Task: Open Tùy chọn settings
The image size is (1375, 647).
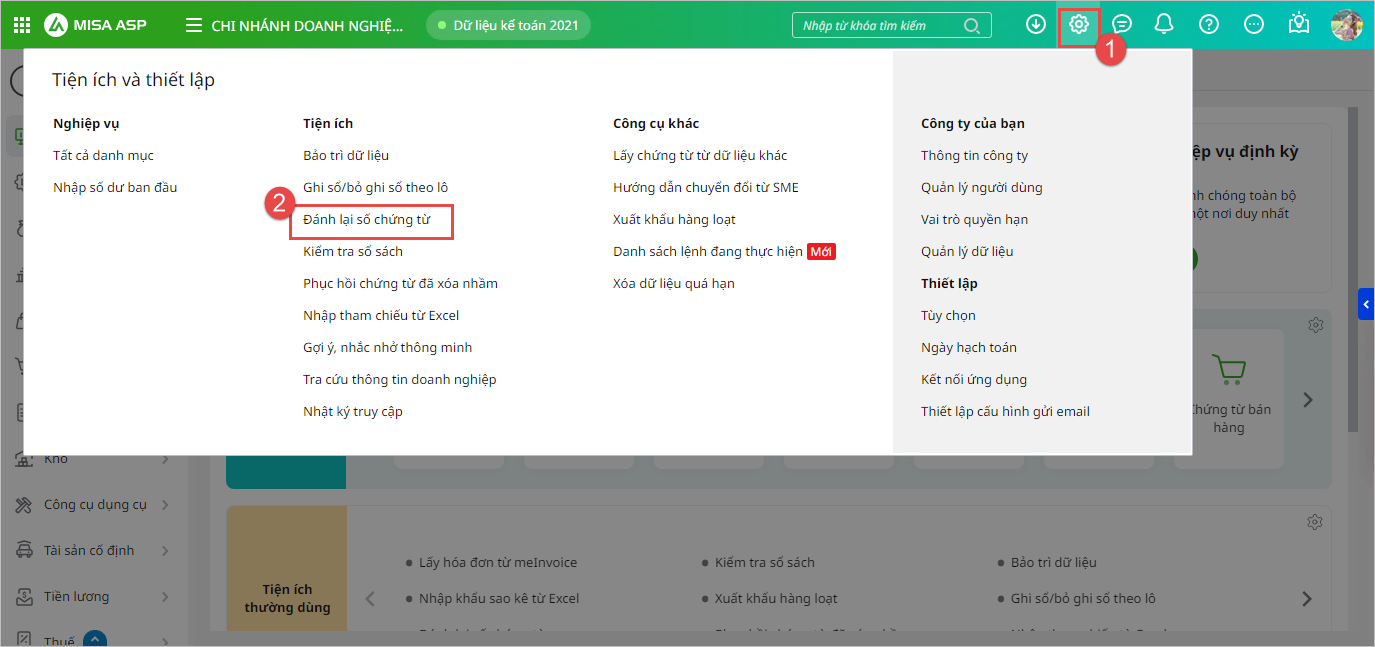Action: click(x=948, y=316)
